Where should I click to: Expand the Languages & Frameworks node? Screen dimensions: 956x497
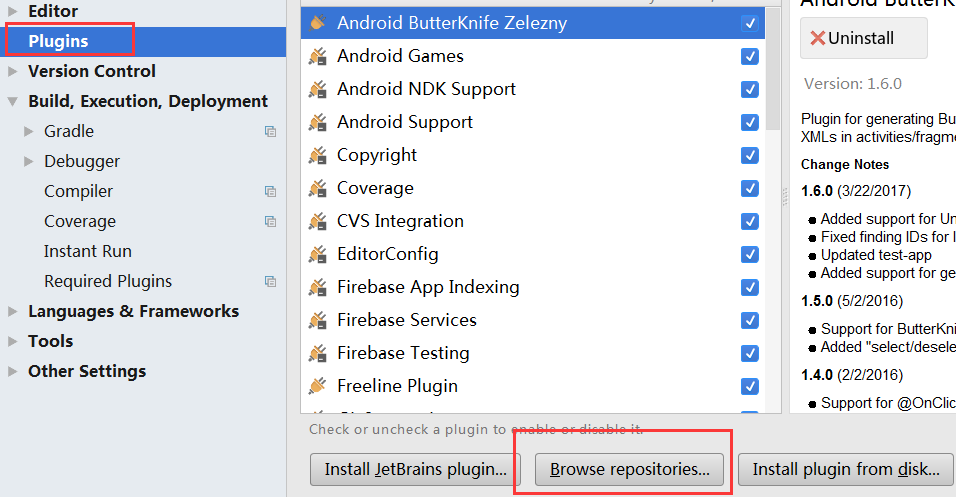tap(12, 311)
